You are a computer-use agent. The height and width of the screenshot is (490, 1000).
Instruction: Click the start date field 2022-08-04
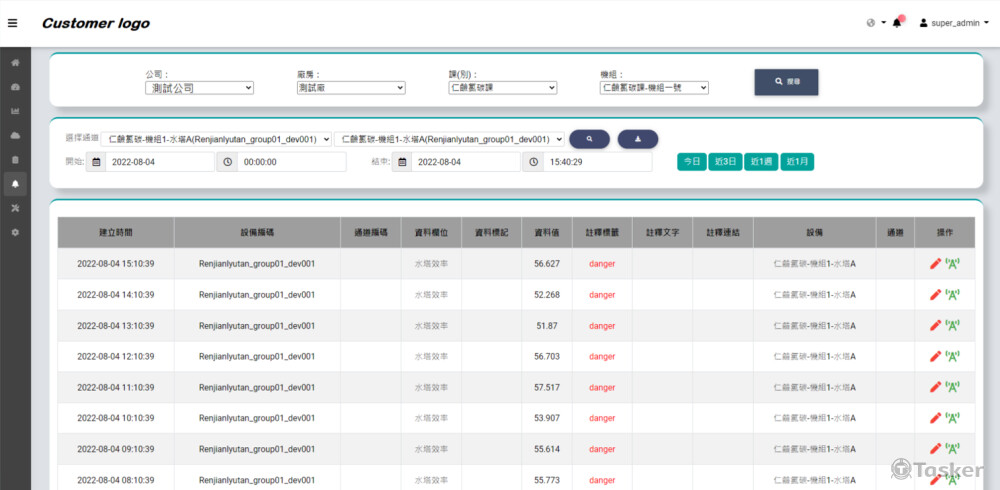pyautogui.click(x=158, y=162)
